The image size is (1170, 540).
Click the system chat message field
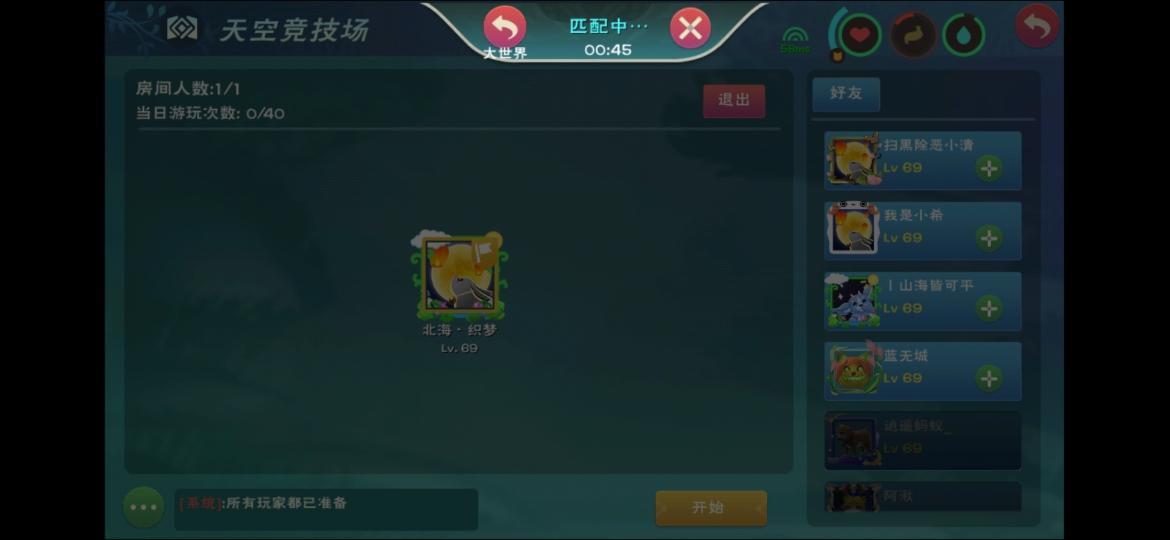pos(326,509)
